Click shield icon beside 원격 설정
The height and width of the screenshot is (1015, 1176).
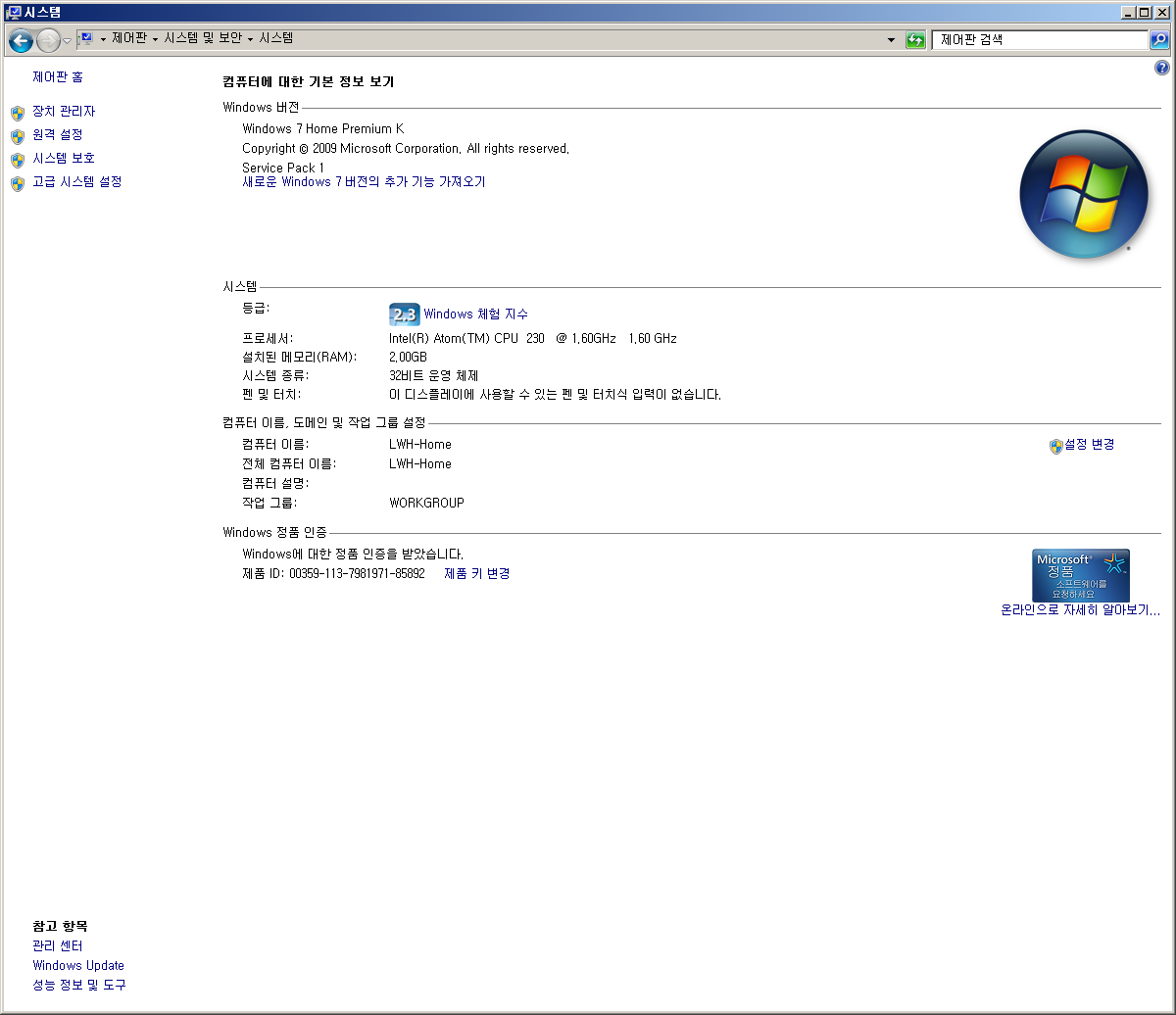[x=18, y=136]
